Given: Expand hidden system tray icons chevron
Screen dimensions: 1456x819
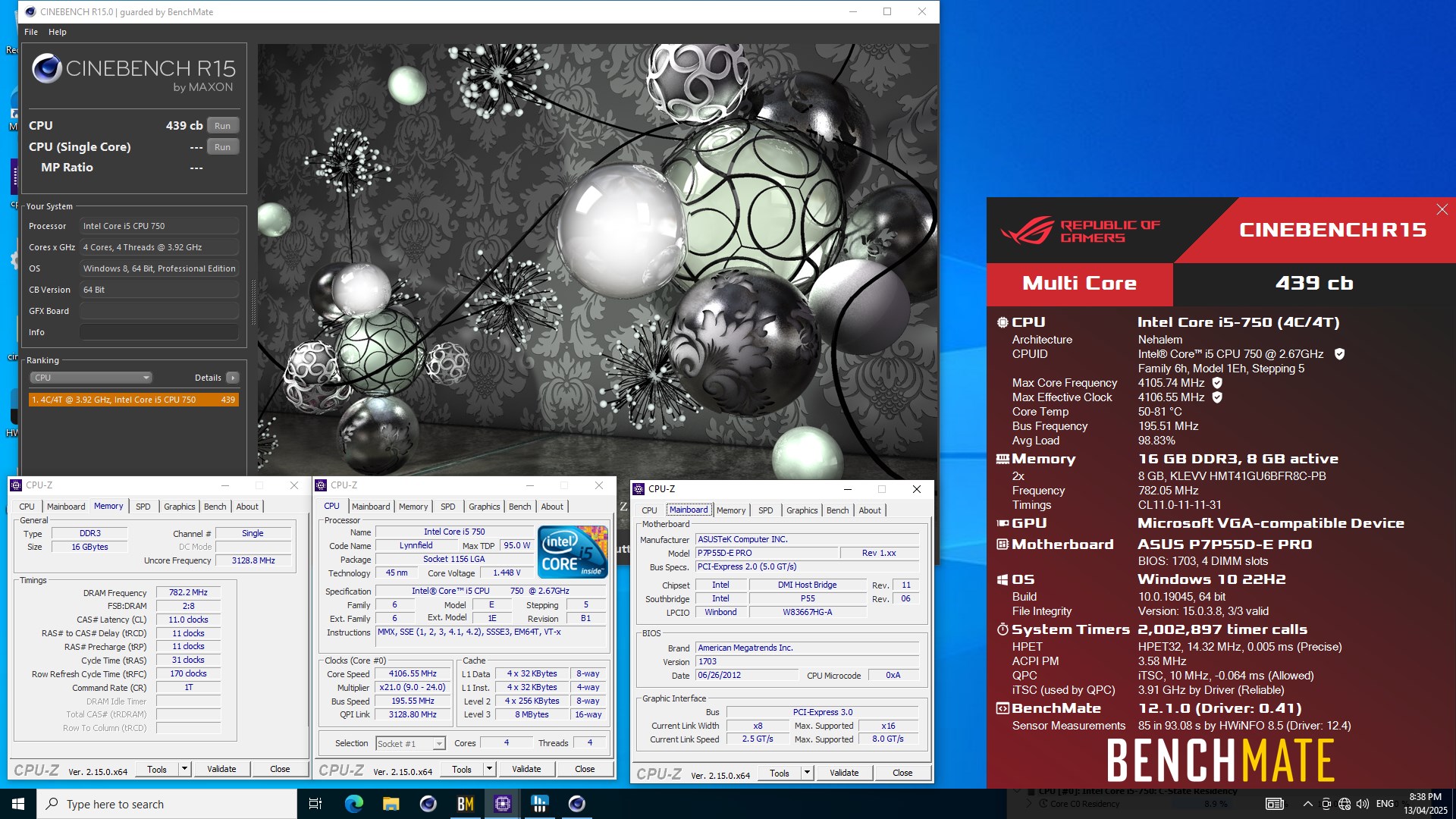Looking at the screenshot, I should 1307,804.
